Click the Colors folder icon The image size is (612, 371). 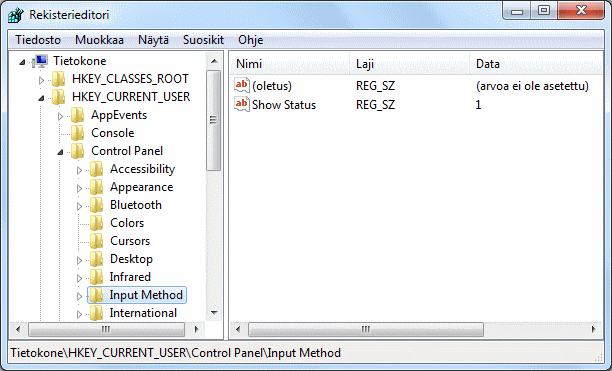(96, 223)
